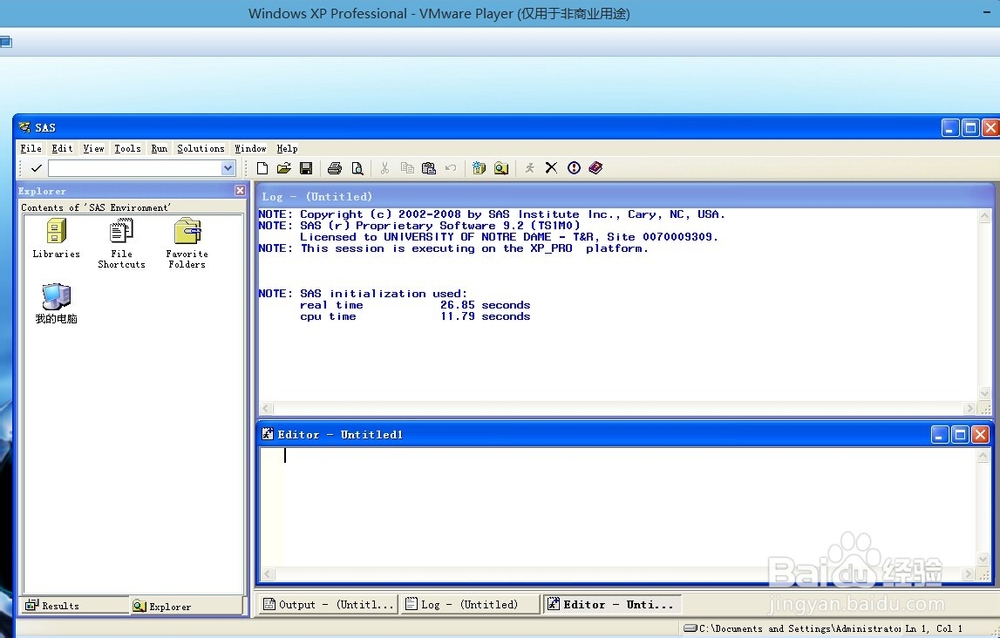Click the Paste clipboard icon

tap(429, 168)
